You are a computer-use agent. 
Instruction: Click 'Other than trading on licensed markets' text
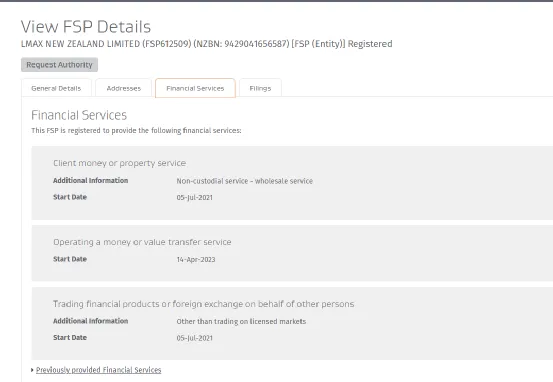[x=241, y=321]
